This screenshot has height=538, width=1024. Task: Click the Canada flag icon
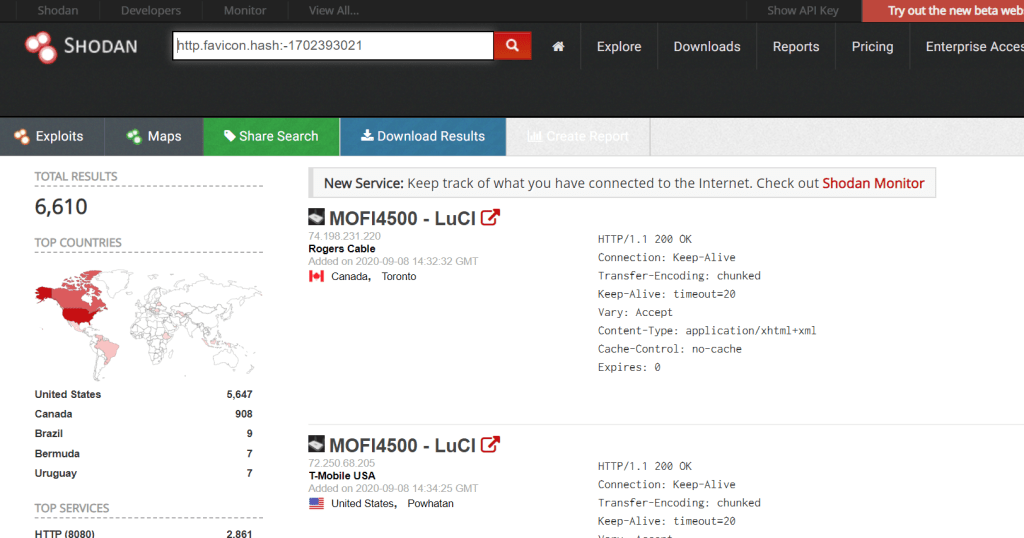point(316,276)
